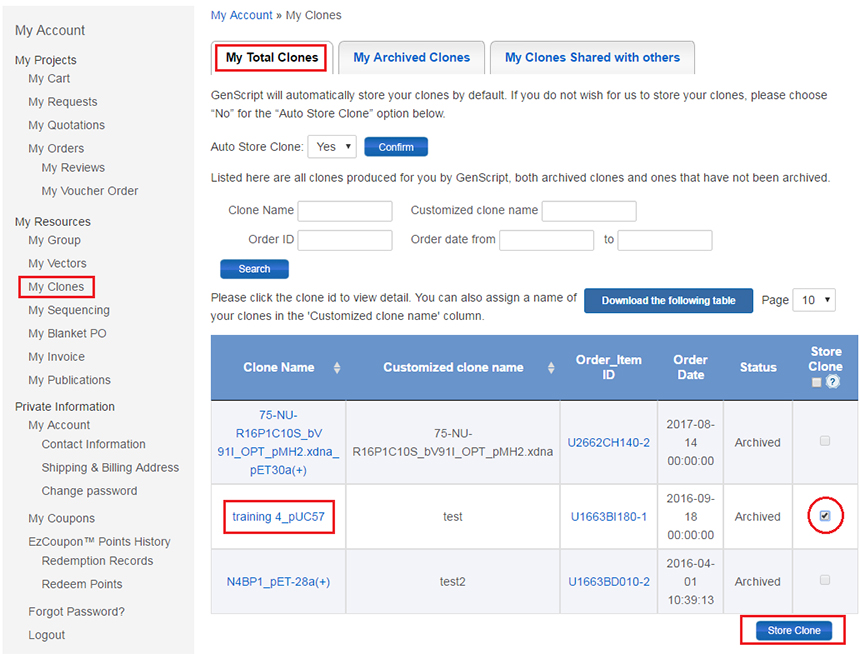
Task: Open My Publications in sidebar
Action: pos(70,380)
